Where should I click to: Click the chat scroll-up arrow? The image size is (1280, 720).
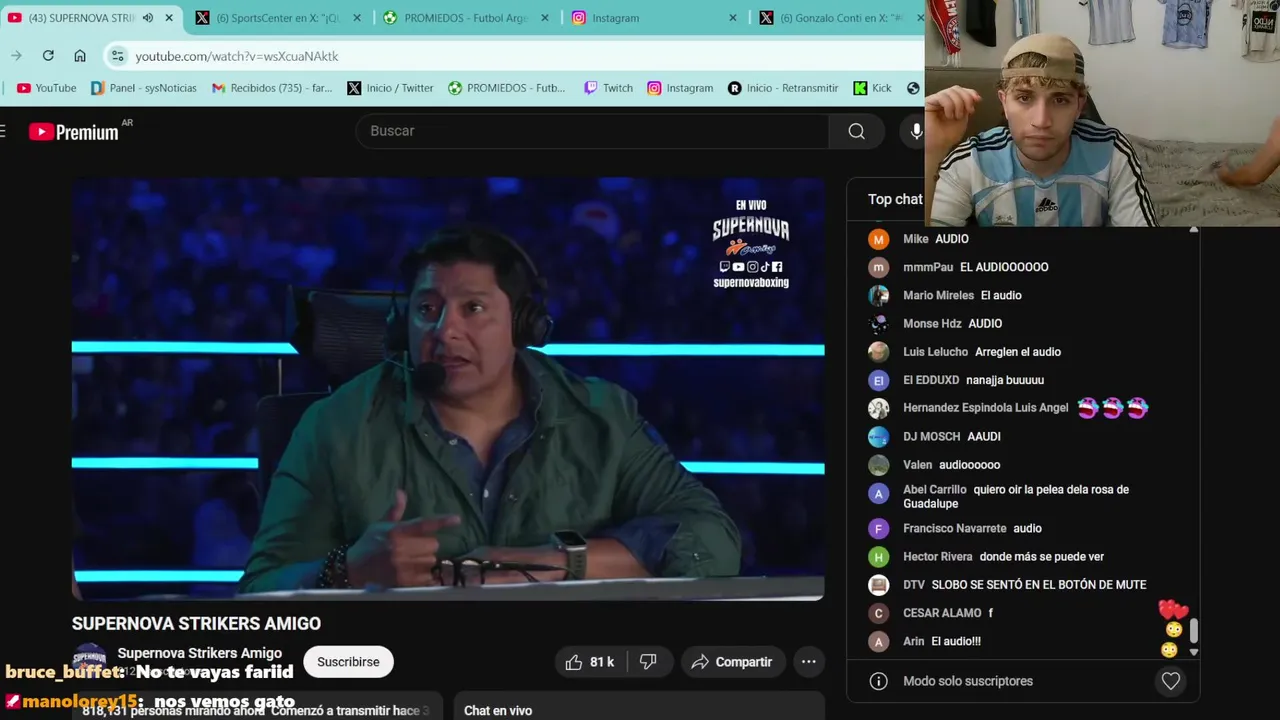(1193, 230)
